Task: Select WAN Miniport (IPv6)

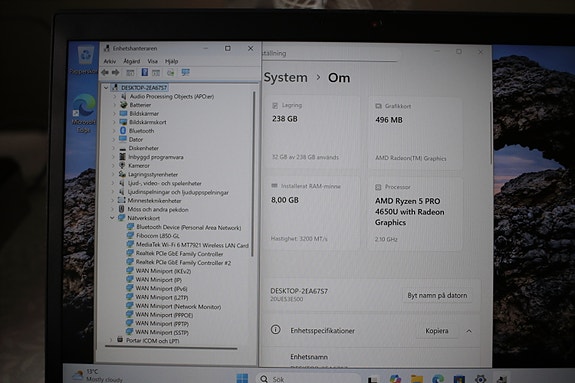Action: coord(161,288)
